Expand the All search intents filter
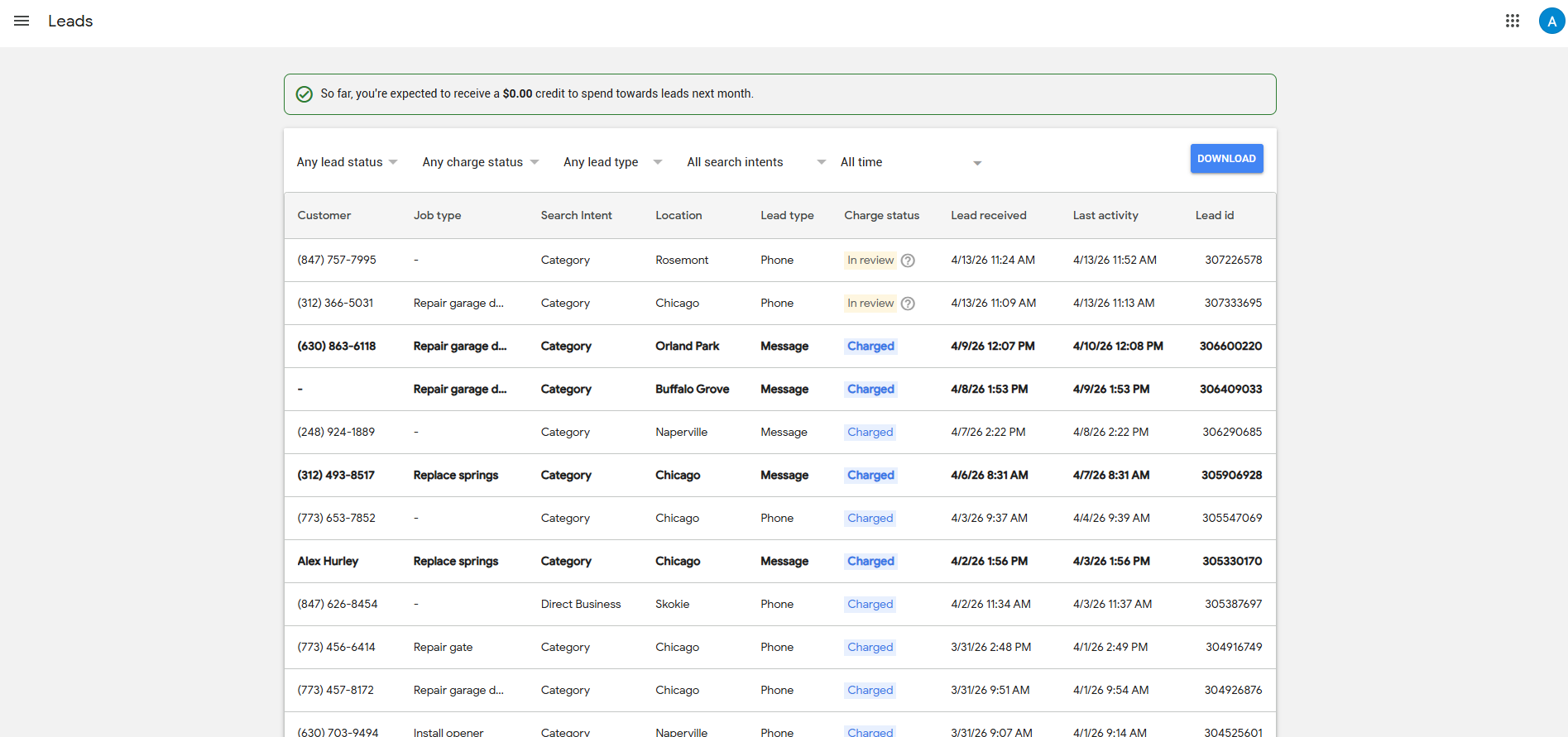The image size is (1568, 737). pos(756,162)
